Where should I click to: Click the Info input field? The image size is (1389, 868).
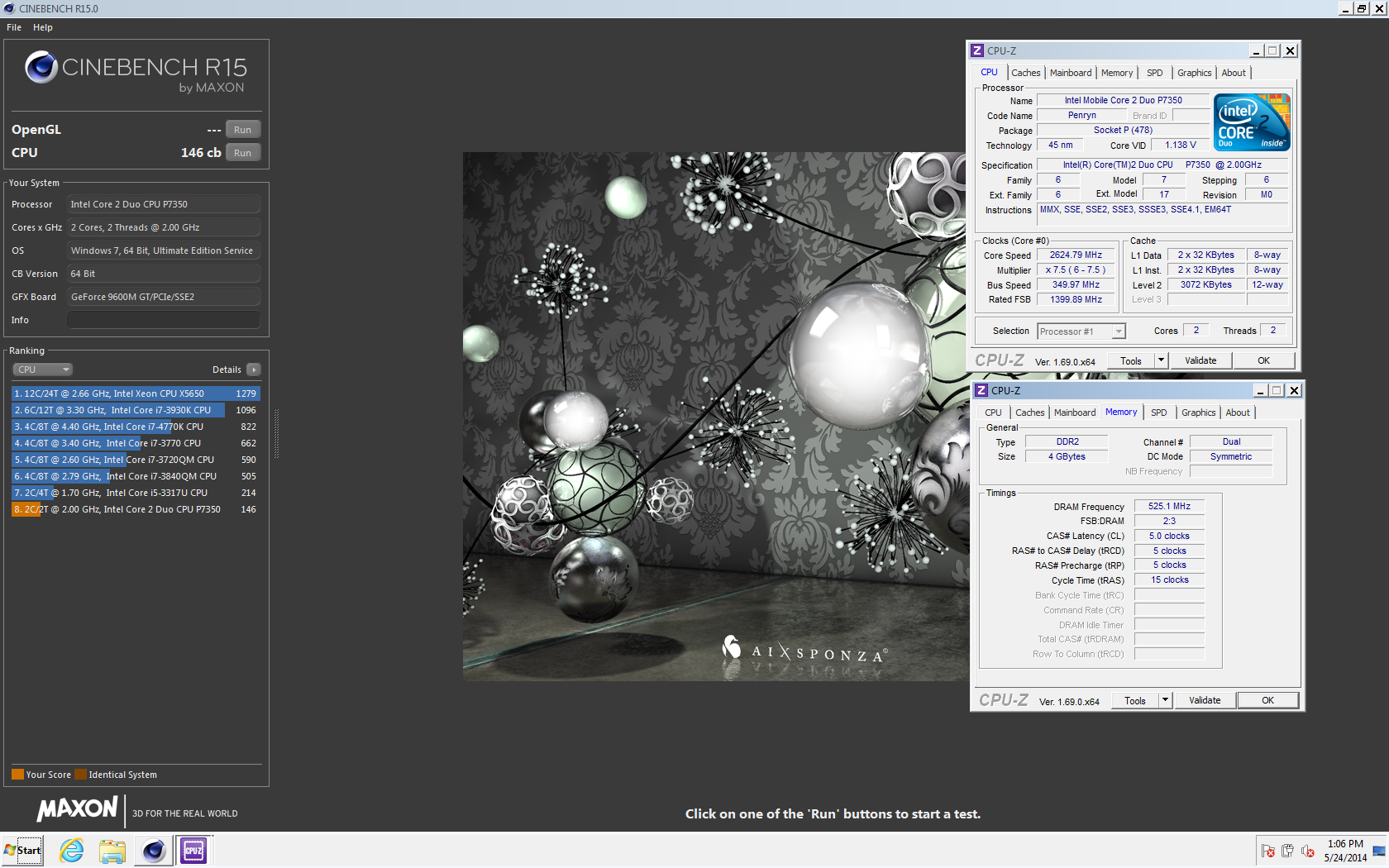[x=164, y=320]
